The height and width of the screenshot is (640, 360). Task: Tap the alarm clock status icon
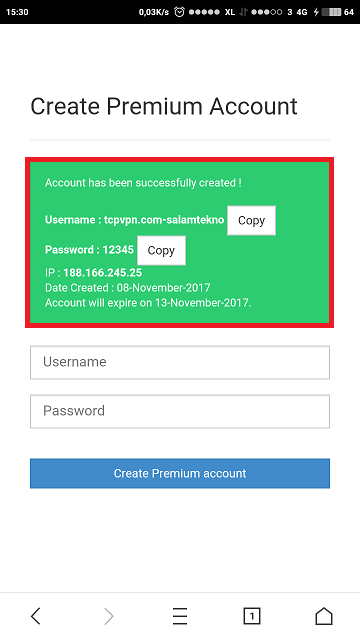[179, 12]
